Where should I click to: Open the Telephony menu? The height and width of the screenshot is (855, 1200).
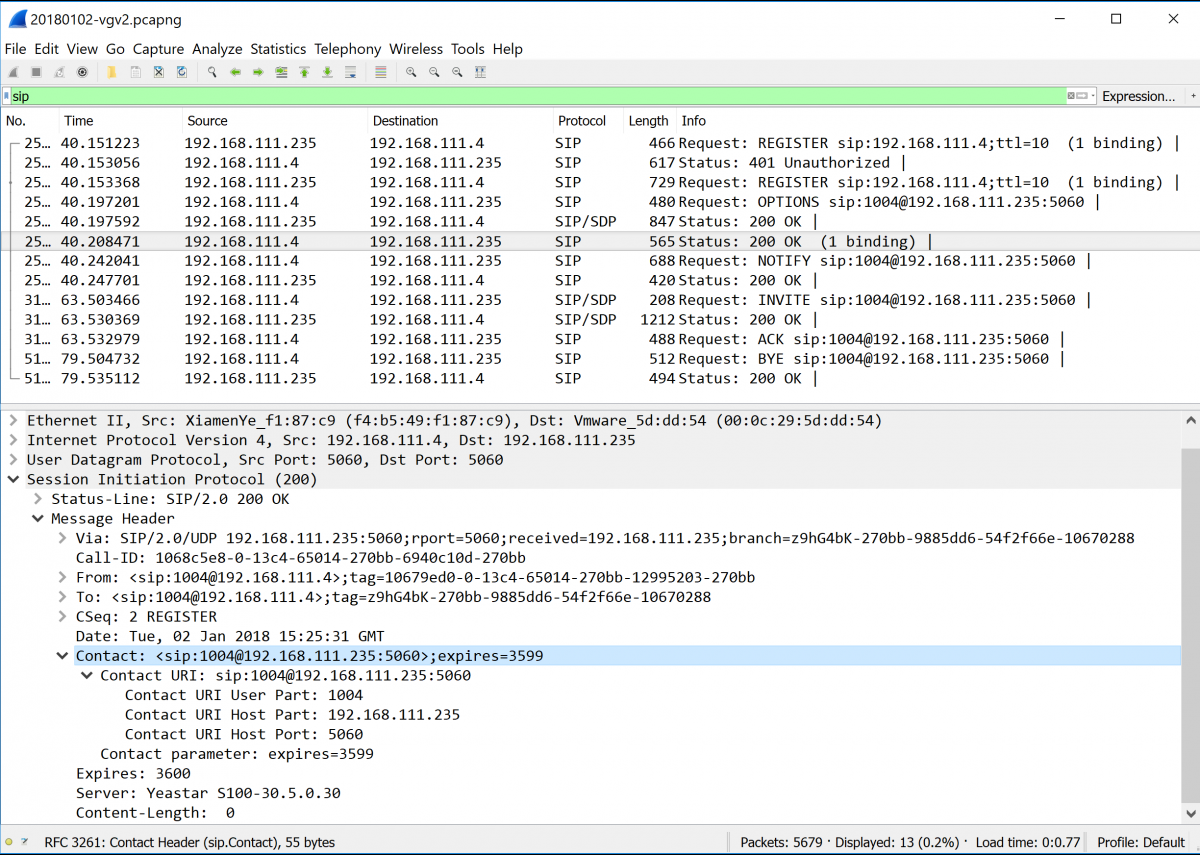pyautogui.click(x=347, y=49)
